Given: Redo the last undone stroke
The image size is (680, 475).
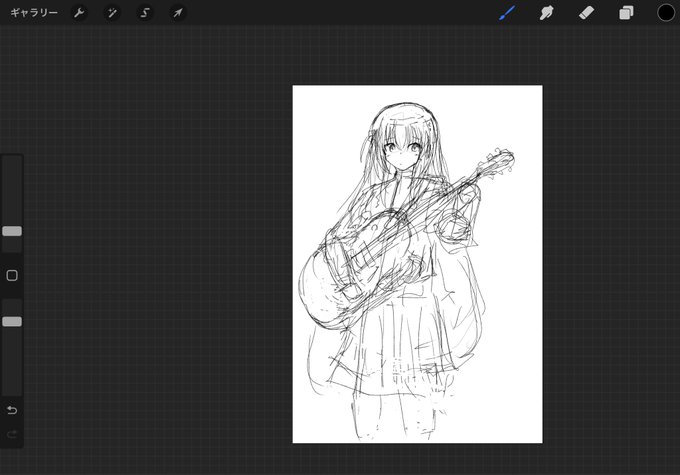Looking at the screenshot, I should pos(12,434).
